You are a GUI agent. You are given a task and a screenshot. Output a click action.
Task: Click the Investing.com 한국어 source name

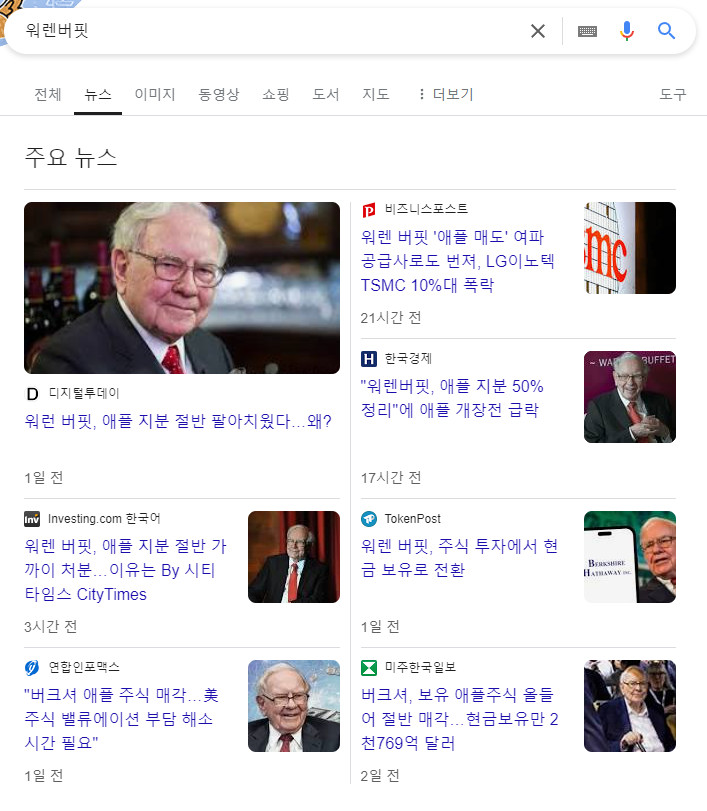[x=104, y=518]
